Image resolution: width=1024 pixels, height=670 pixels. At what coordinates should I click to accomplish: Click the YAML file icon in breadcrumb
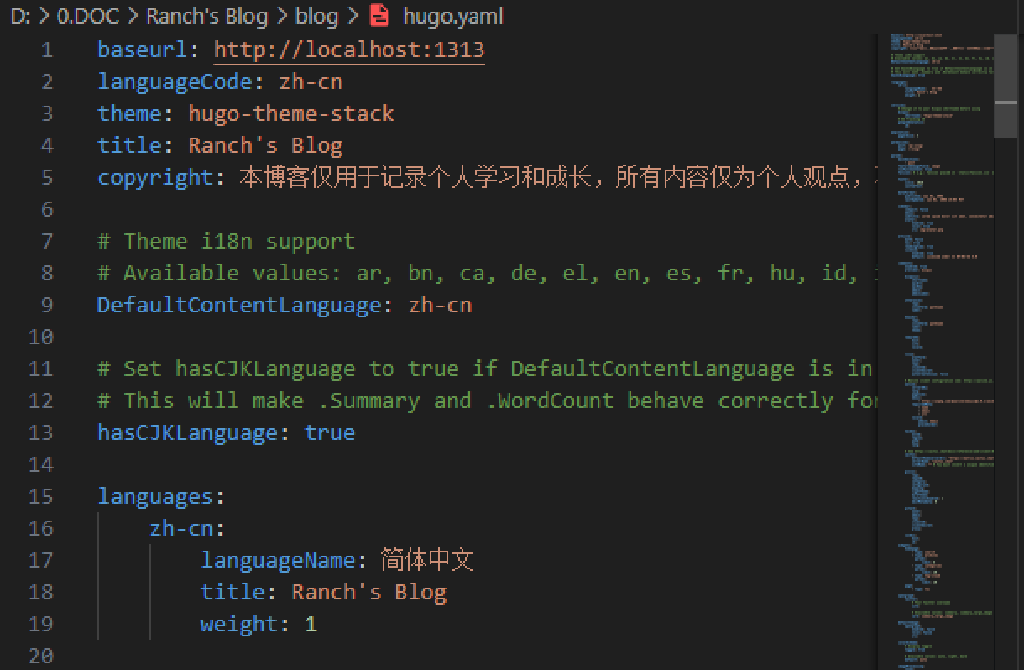[379, 16]
